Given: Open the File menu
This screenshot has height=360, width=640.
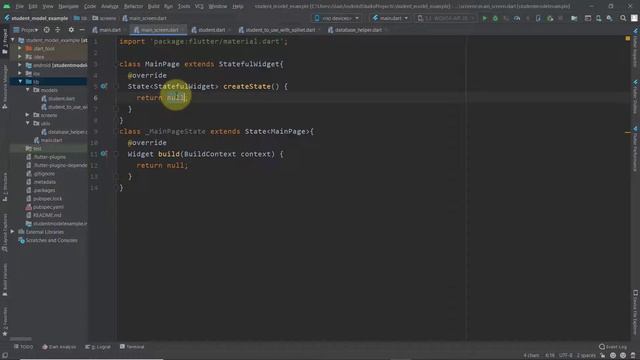Looking at the screenshot, I should (20, 6).
